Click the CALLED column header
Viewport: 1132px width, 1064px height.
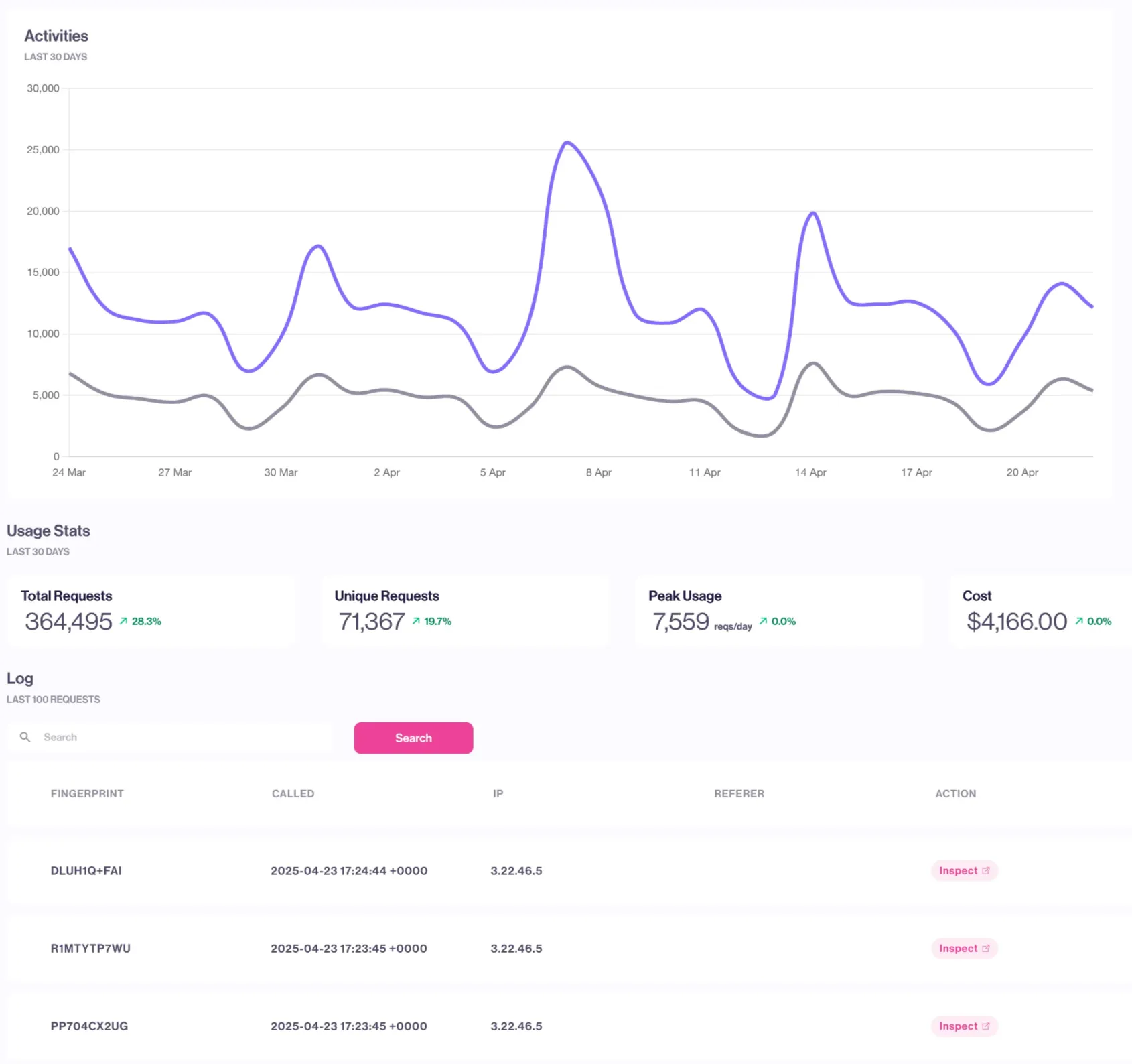(x=293, y=793)
